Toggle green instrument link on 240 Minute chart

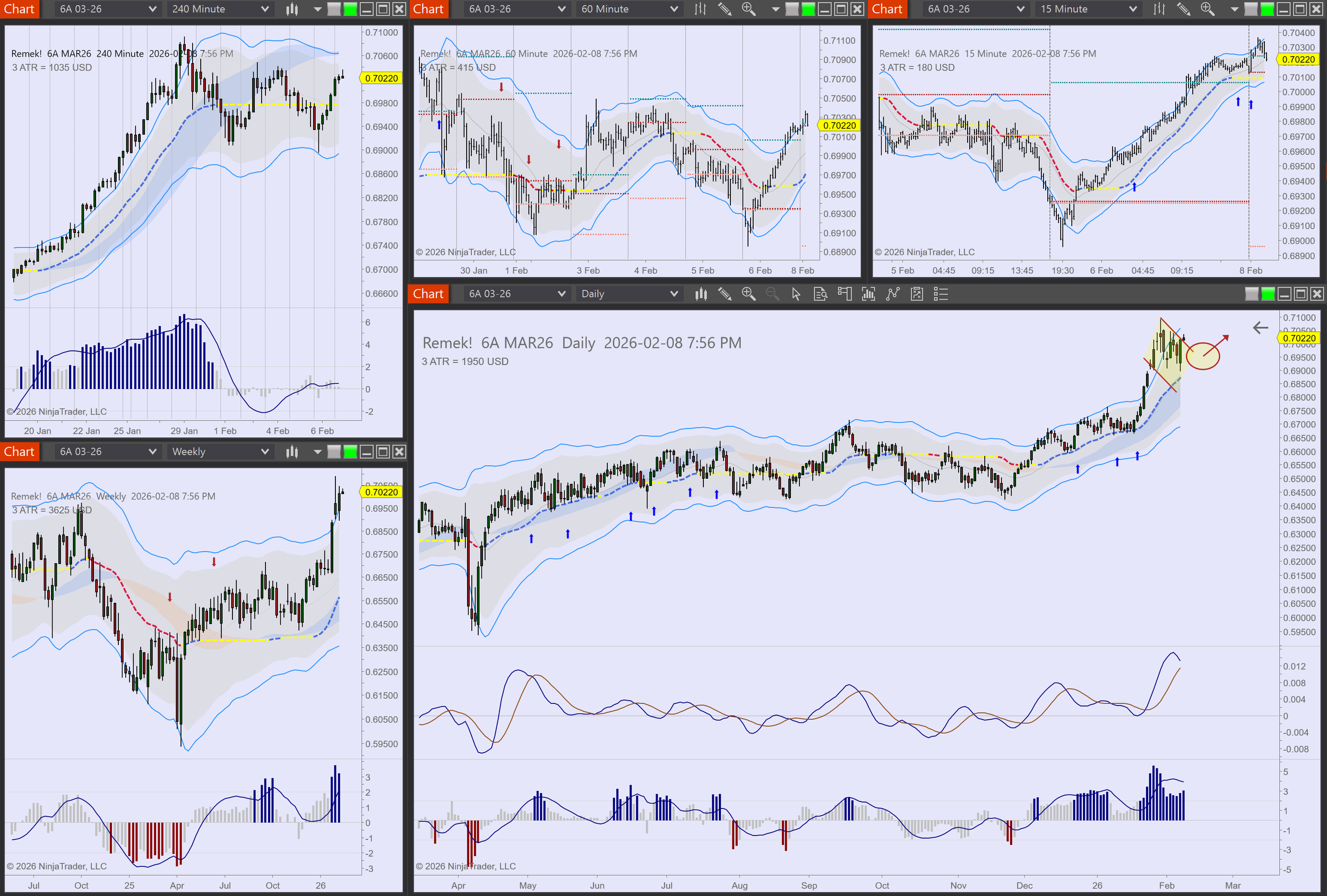tap(350, 9)
